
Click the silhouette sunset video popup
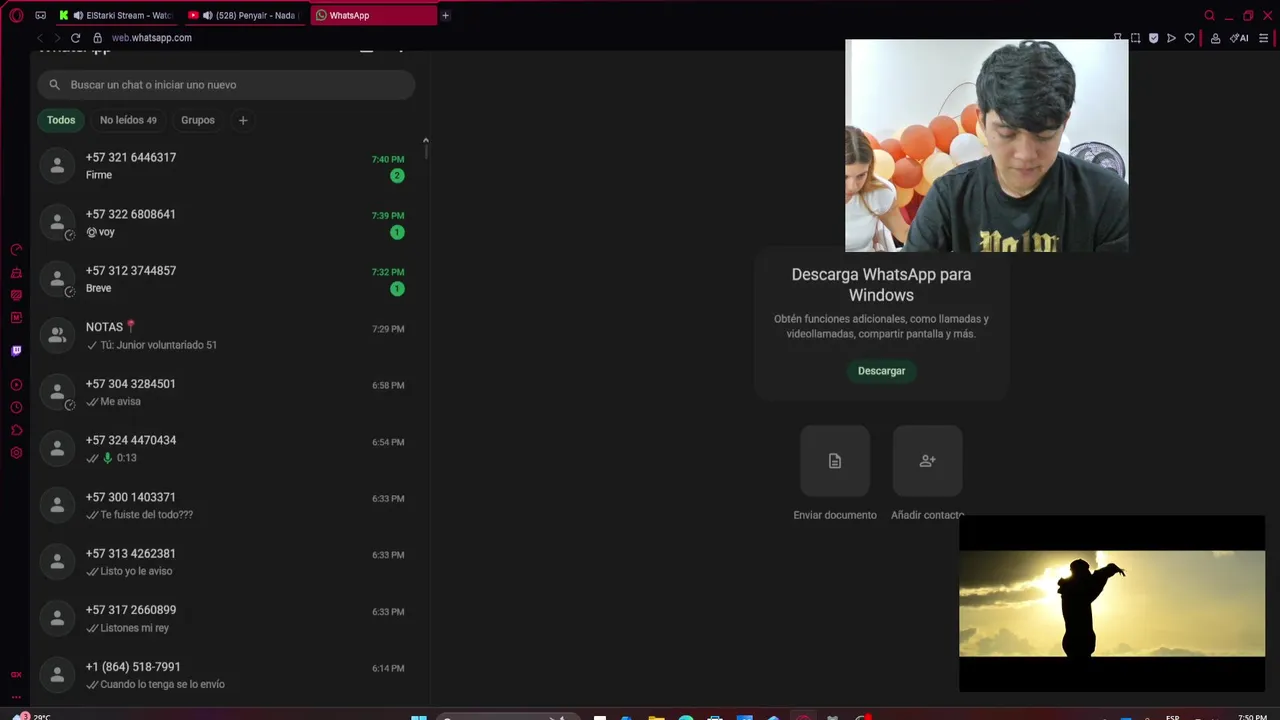1112,604
